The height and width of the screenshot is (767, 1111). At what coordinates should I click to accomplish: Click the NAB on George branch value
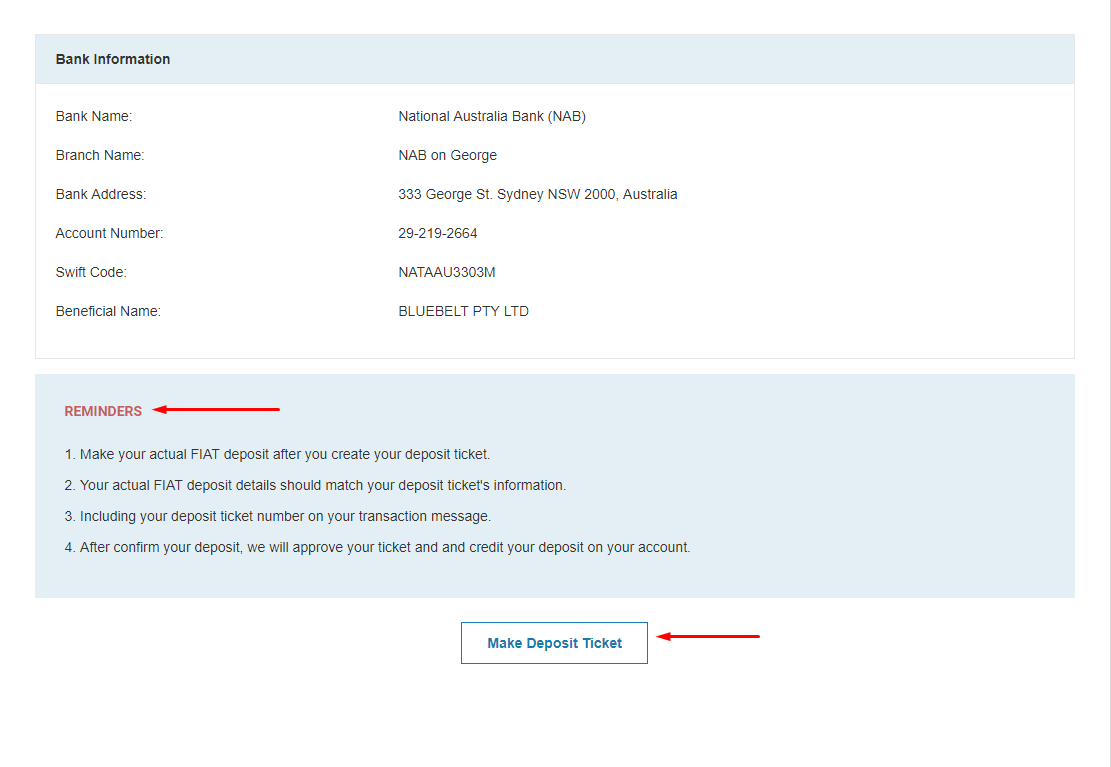pos(447,155)
